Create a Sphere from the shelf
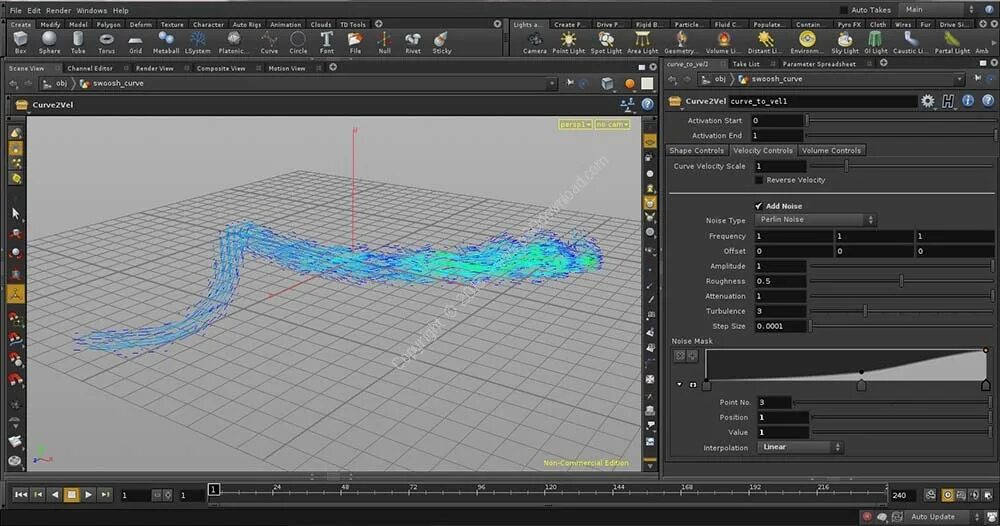1000x526 pixels. (x=49, y=43)
